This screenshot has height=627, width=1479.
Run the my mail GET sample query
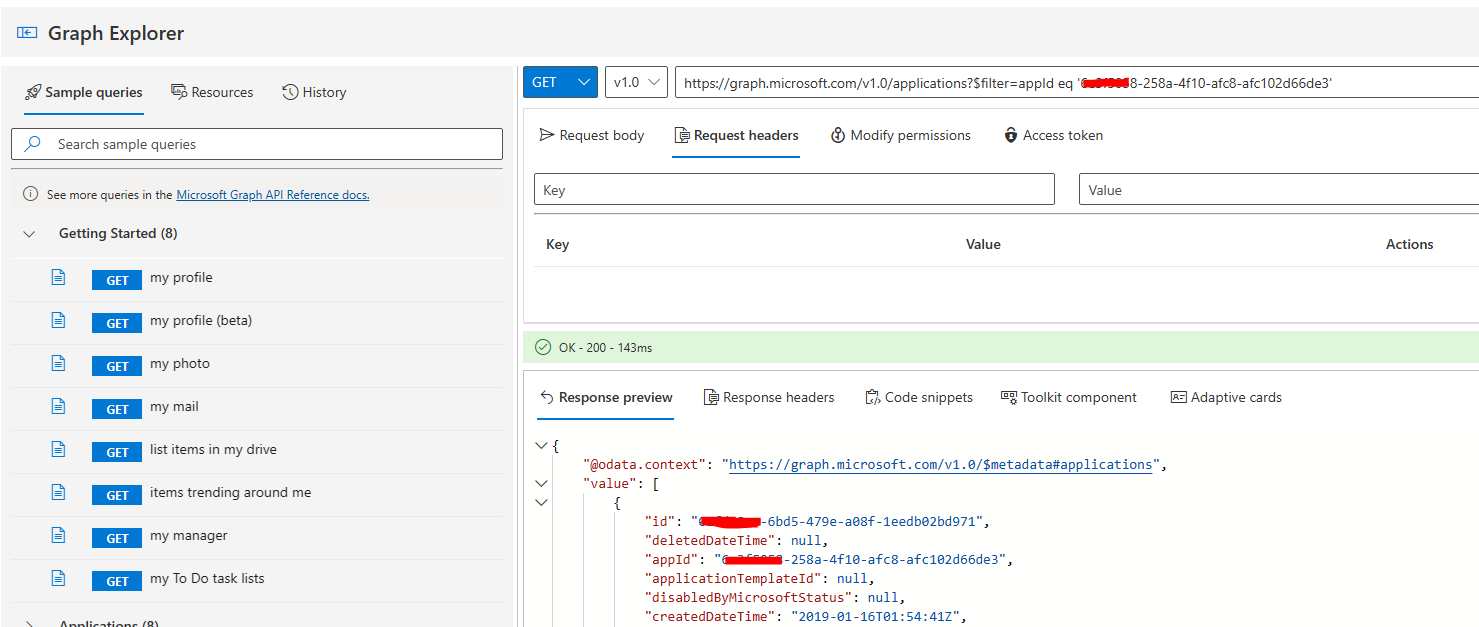(117, 409)
